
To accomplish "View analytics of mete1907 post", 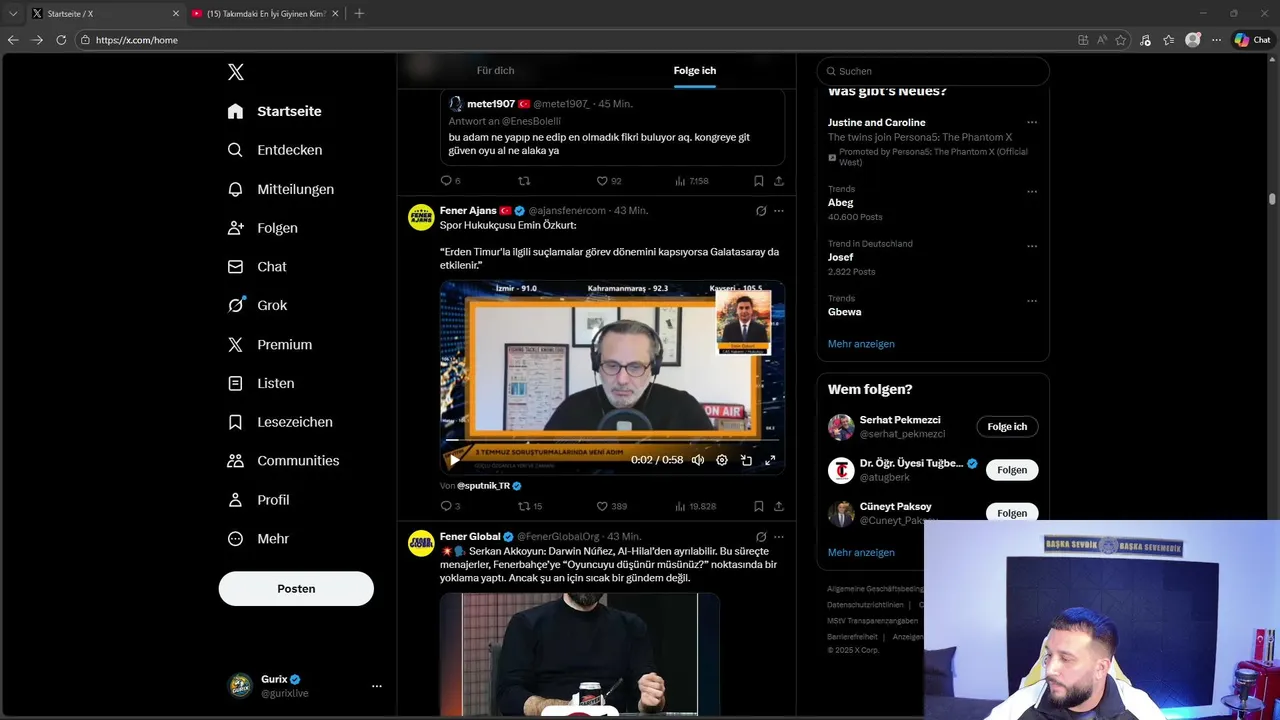I will [691, 181].
